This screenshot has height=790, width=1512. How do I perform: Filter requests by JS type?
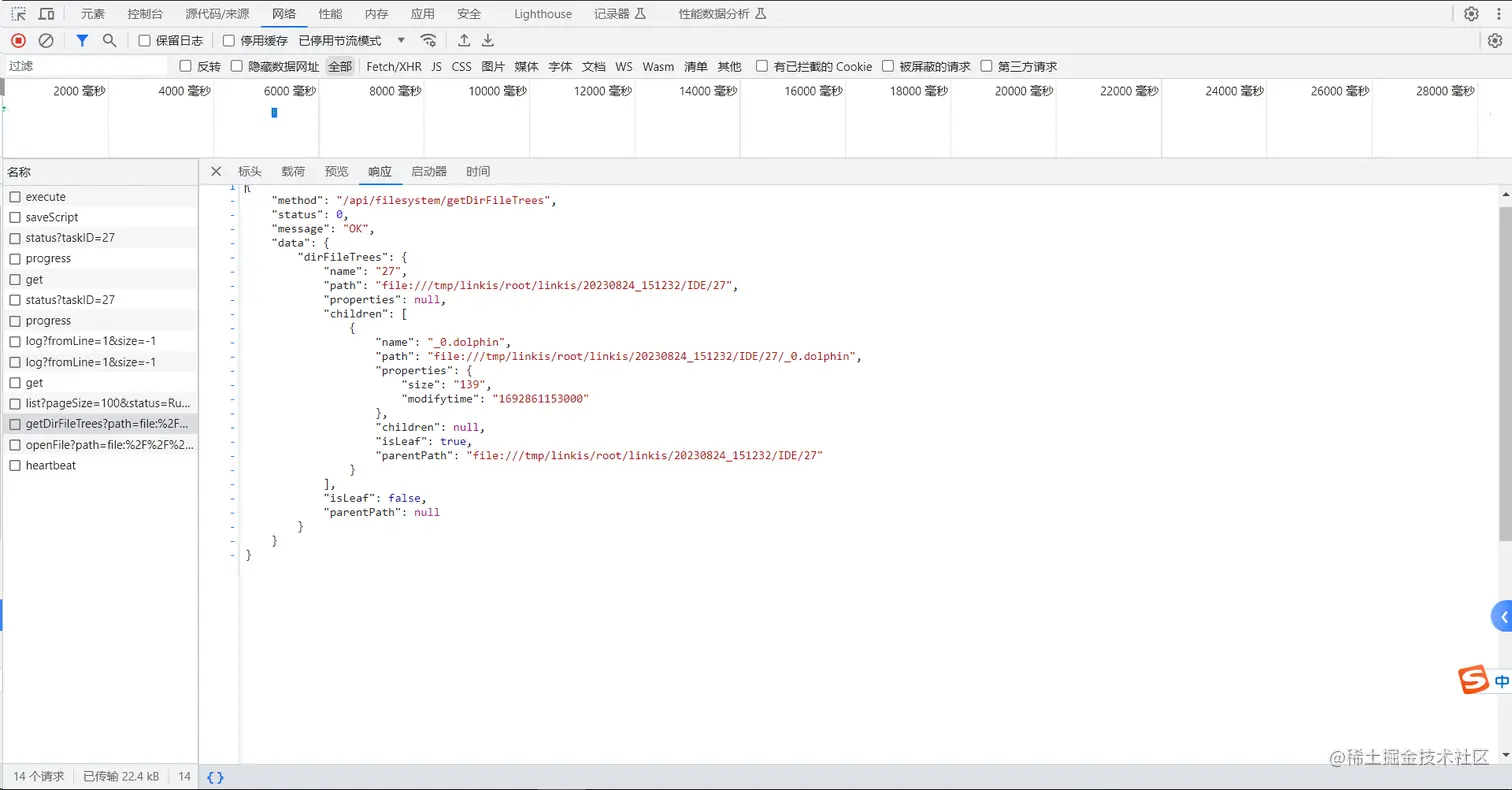436,67
